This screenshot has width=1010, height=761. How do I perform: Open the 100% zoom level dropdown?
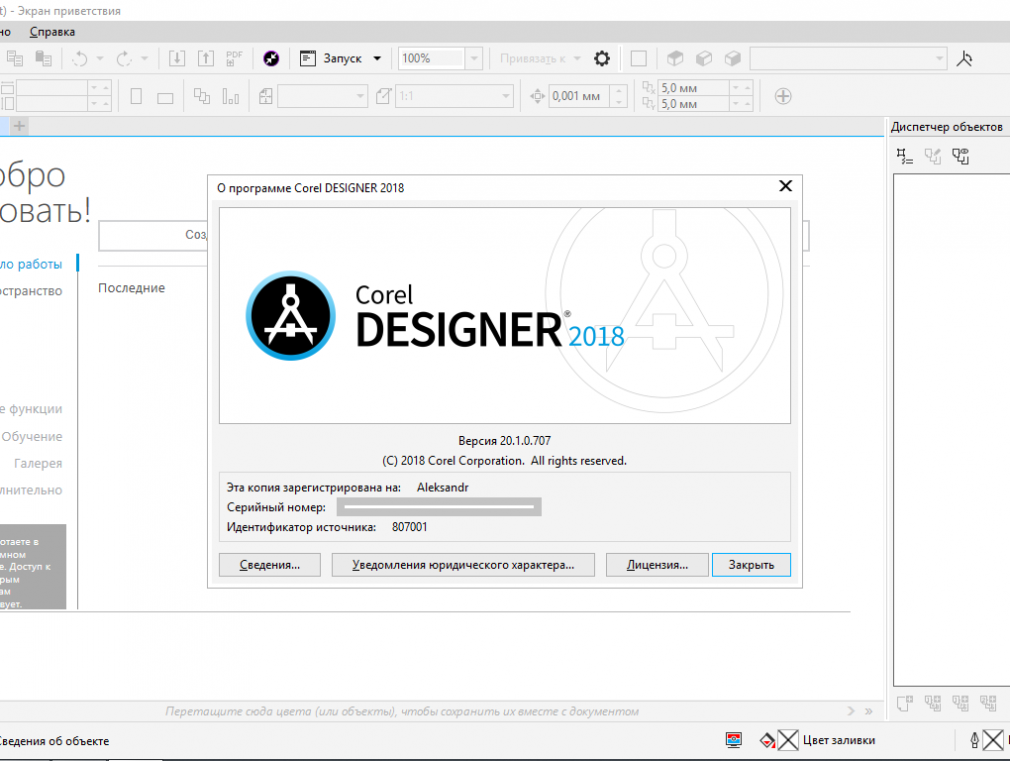click(x=473, y=59)
